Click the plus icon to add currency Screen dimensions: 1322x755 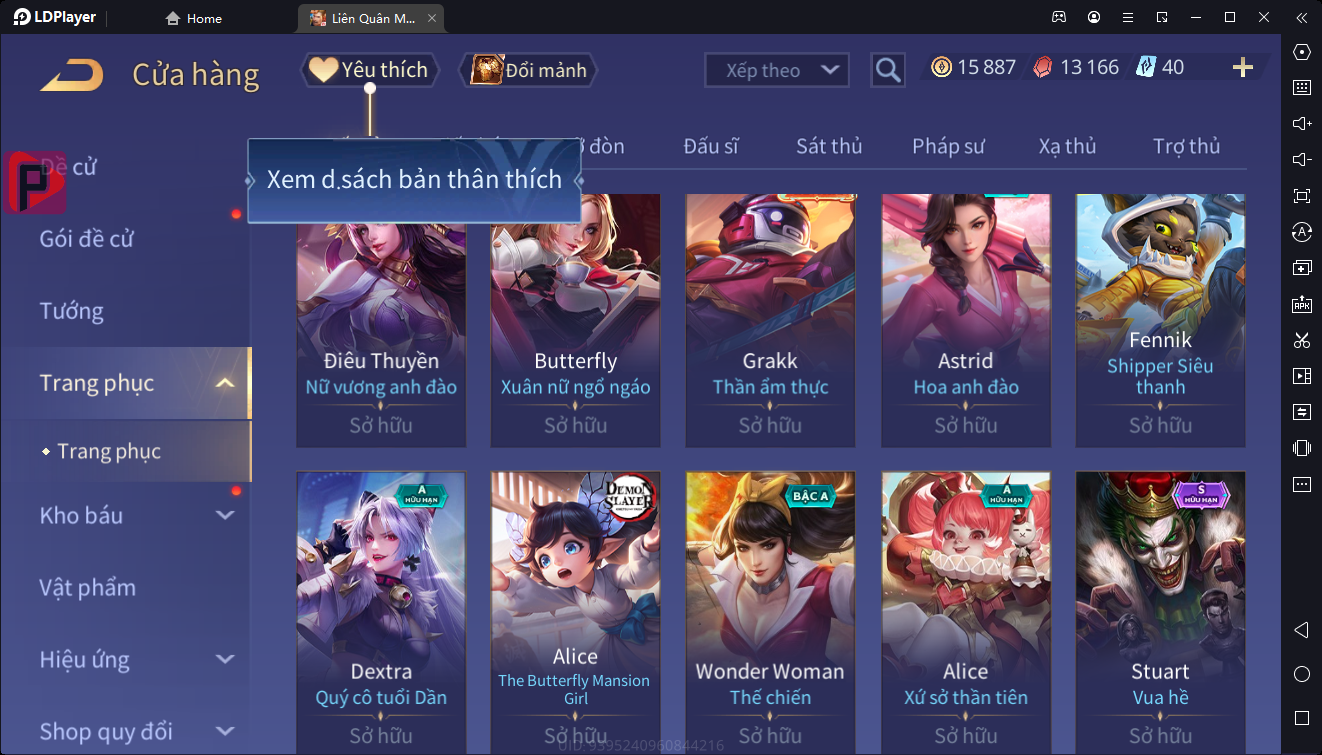[x=1243, y=67]
